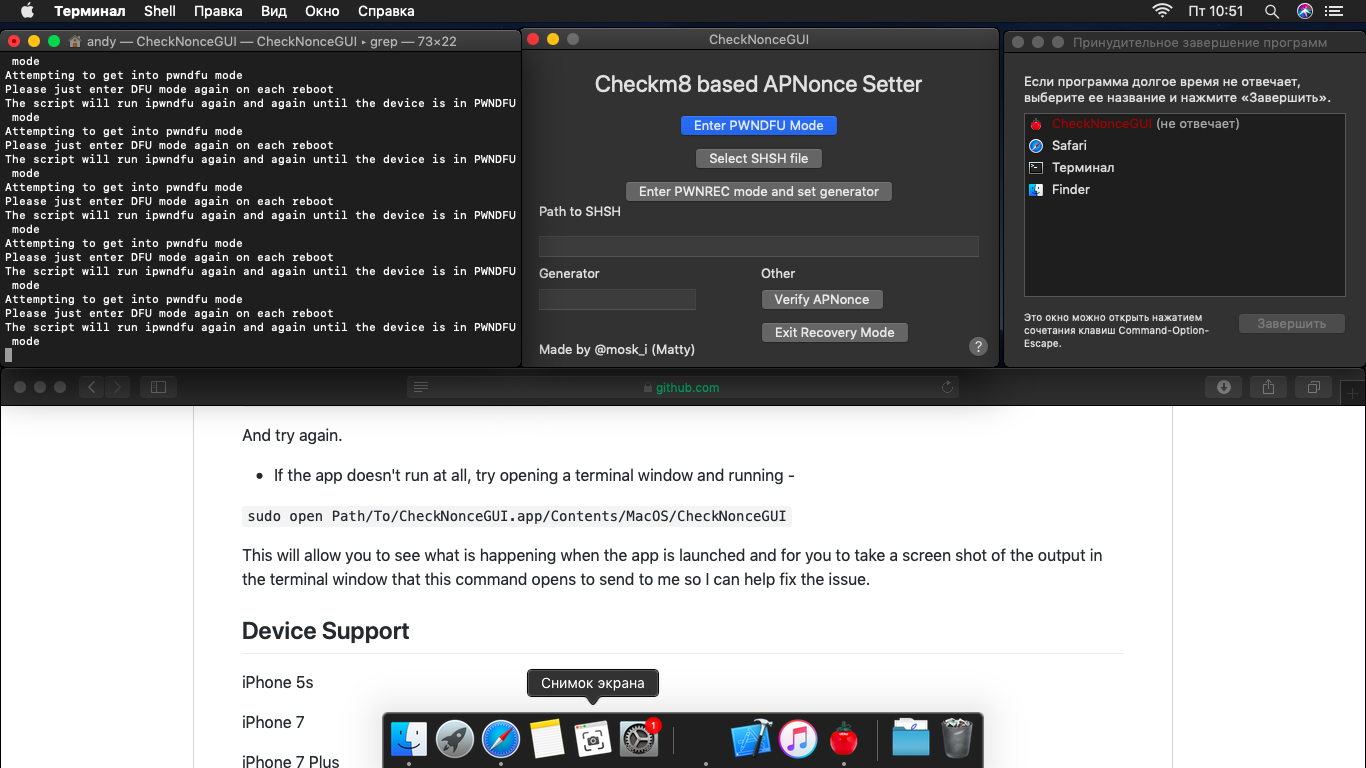Select Safari in the force quit list
The image size is (1366, 768).
(1070, 145)
